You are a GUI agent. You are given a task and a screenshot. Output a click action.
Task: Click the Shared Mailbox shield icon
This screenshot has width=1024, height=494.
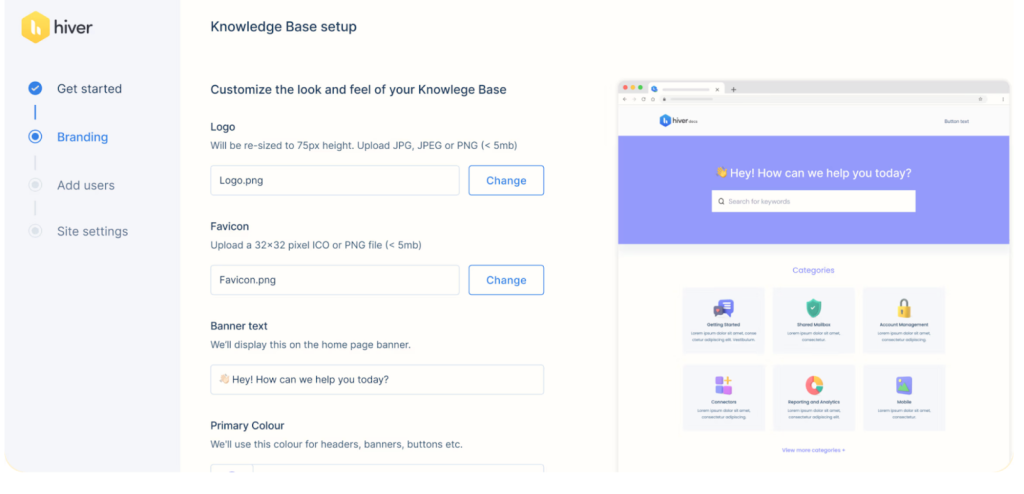(814, 308)
